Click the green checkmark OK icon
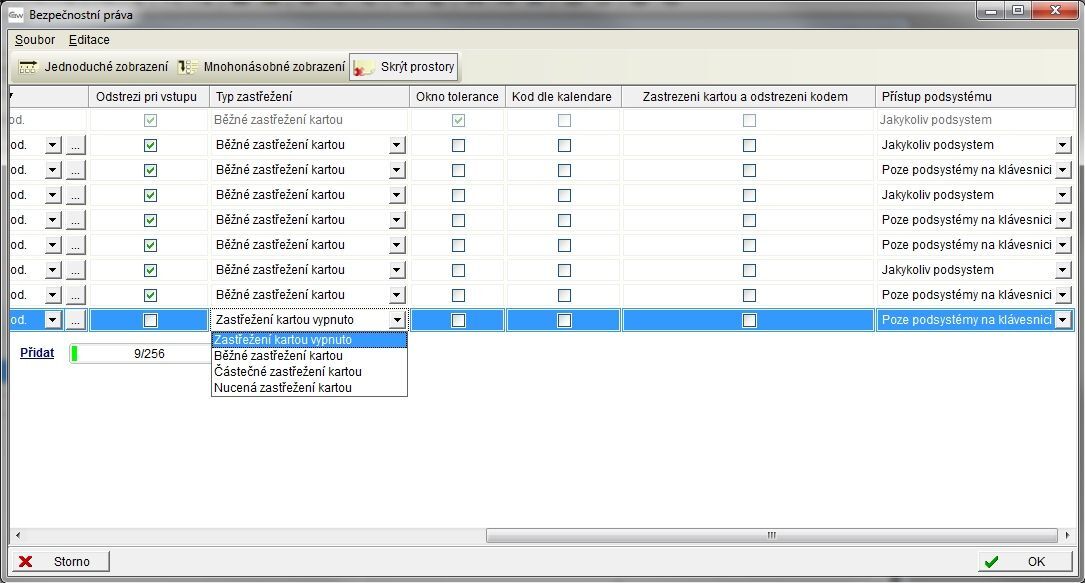 click(x=991, y=562)
